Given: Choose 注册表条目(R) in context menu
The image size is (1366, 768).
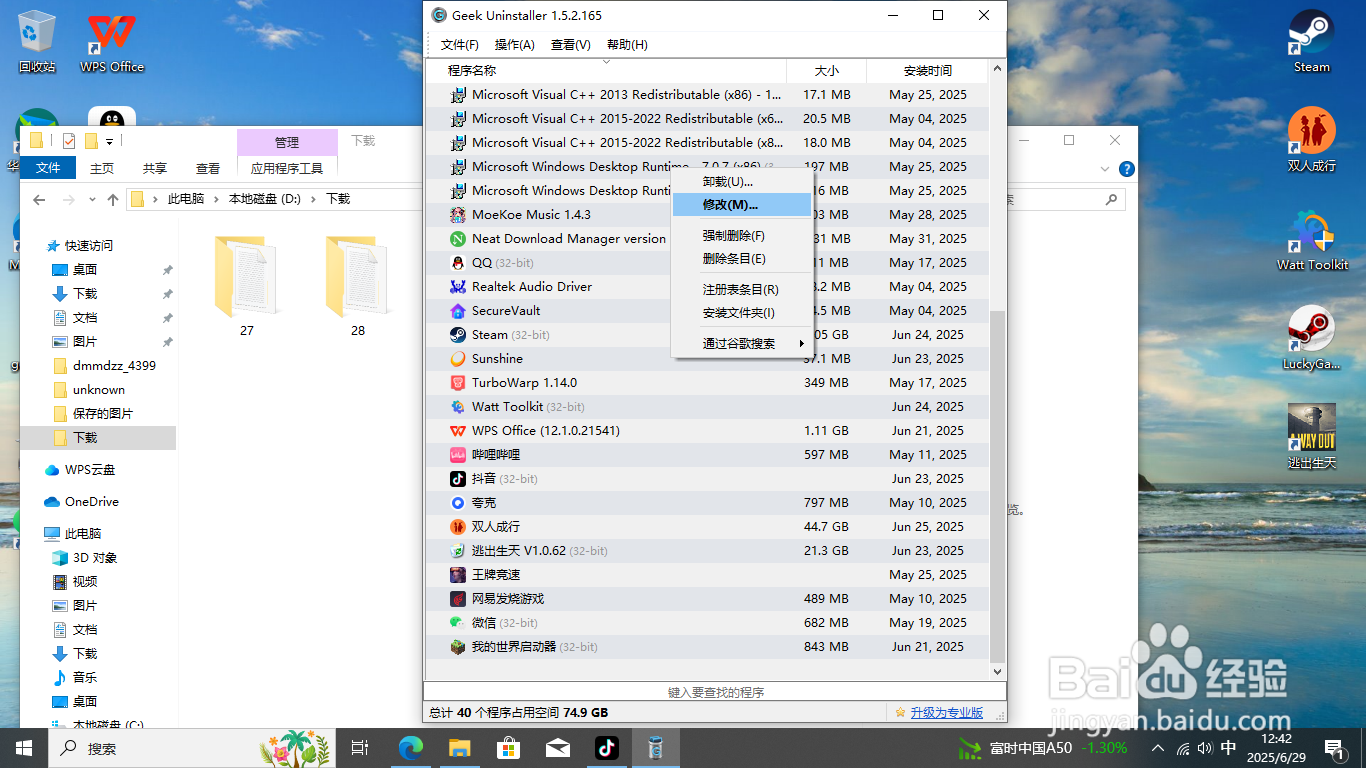Looking at the screenshot, I should pos(741,290).
